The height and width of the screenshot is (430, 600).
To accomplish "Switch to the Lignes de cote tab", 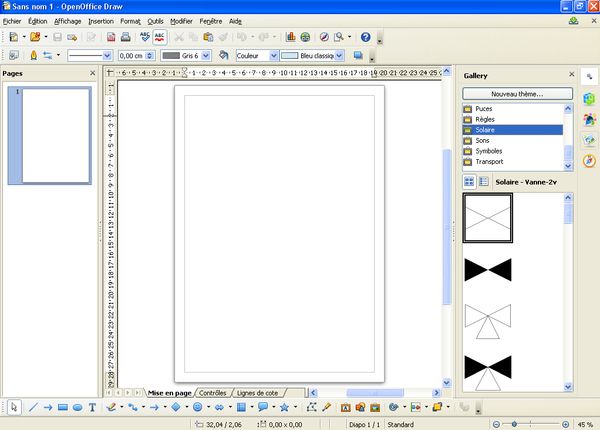I will pos(258,393).
